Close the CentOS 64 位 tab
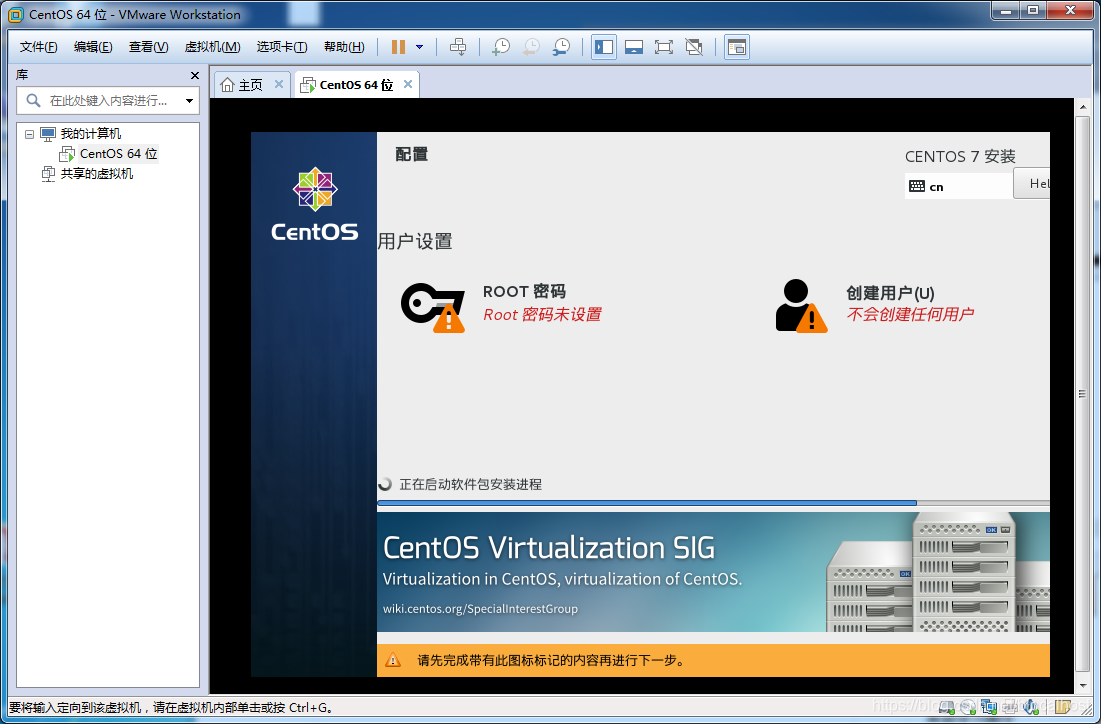This screenshot has width=1101, height=724. [408, 84]
